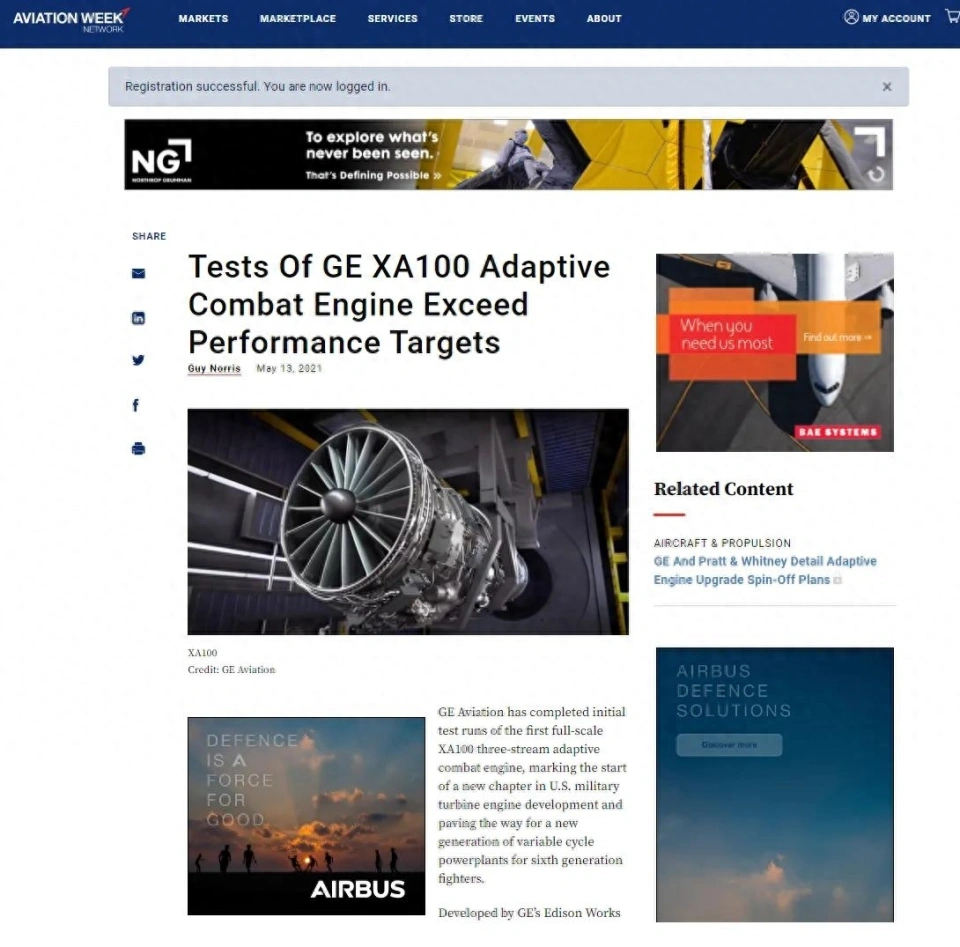This screenshot has width=960, height=947.
Task: Click Find out more on BAE Systems ad
Action: tap(837, 337)
